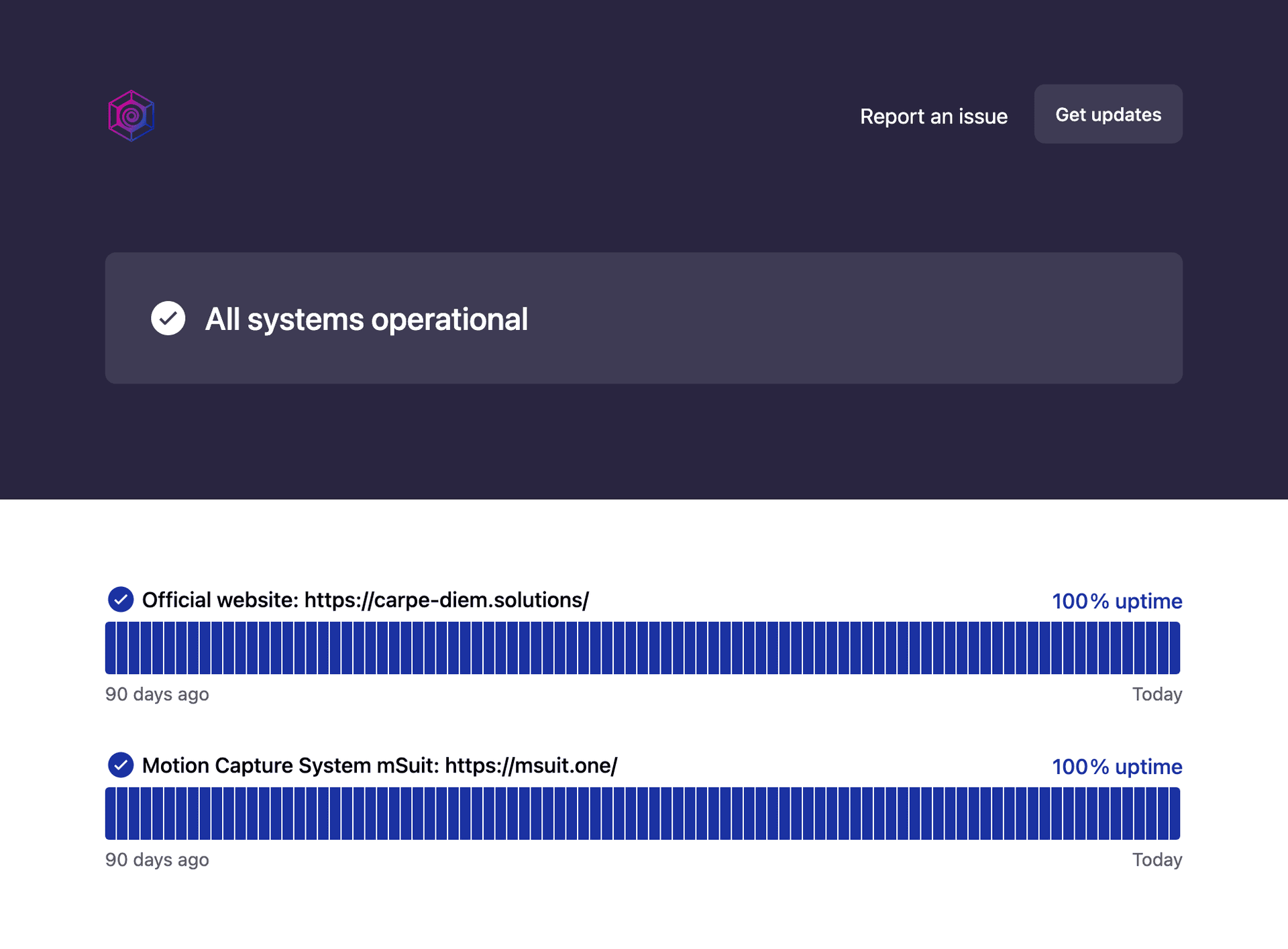
Task: Open the Report an issue link
Action: [x=933, y=116]
